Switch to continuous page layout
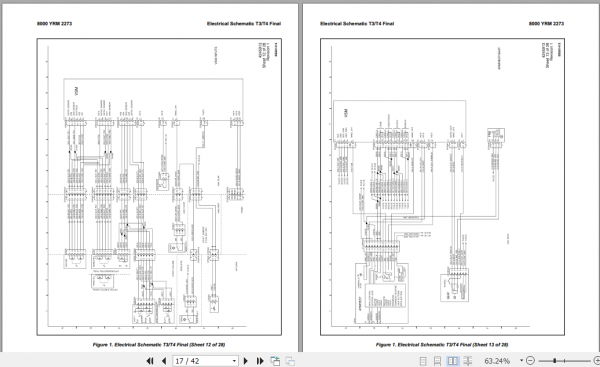600x367 pixels. click(437, 361)
